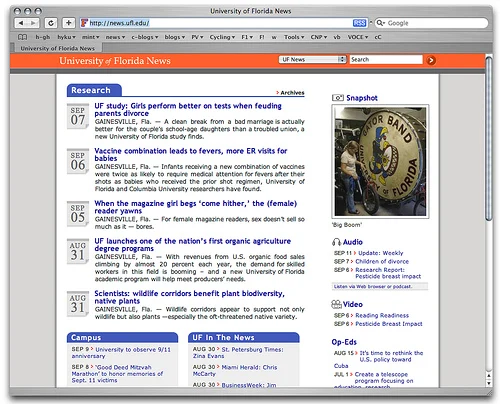
Task: Open the Good Deed Mitzvah Marathon link
Action: click(117, 374)
